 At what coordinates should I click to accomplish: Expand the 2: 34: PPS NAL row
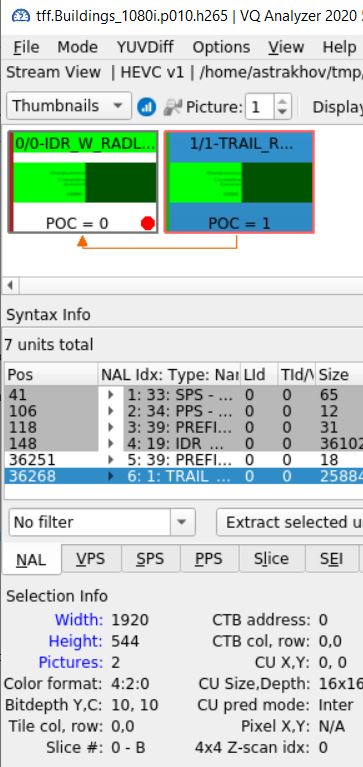111,411
